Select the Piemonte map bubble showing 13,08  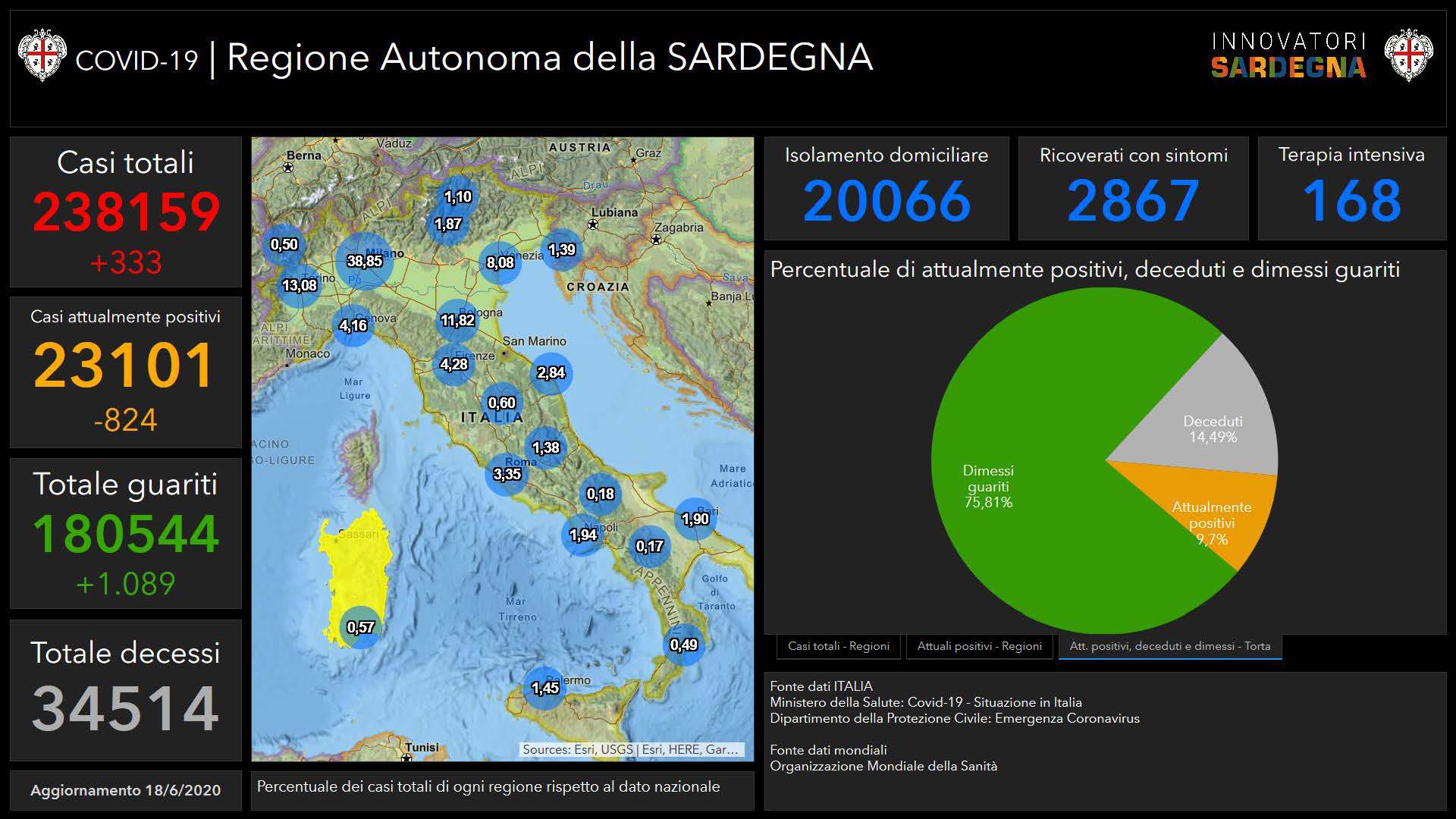pyautogui.click(x=300, y=286)
